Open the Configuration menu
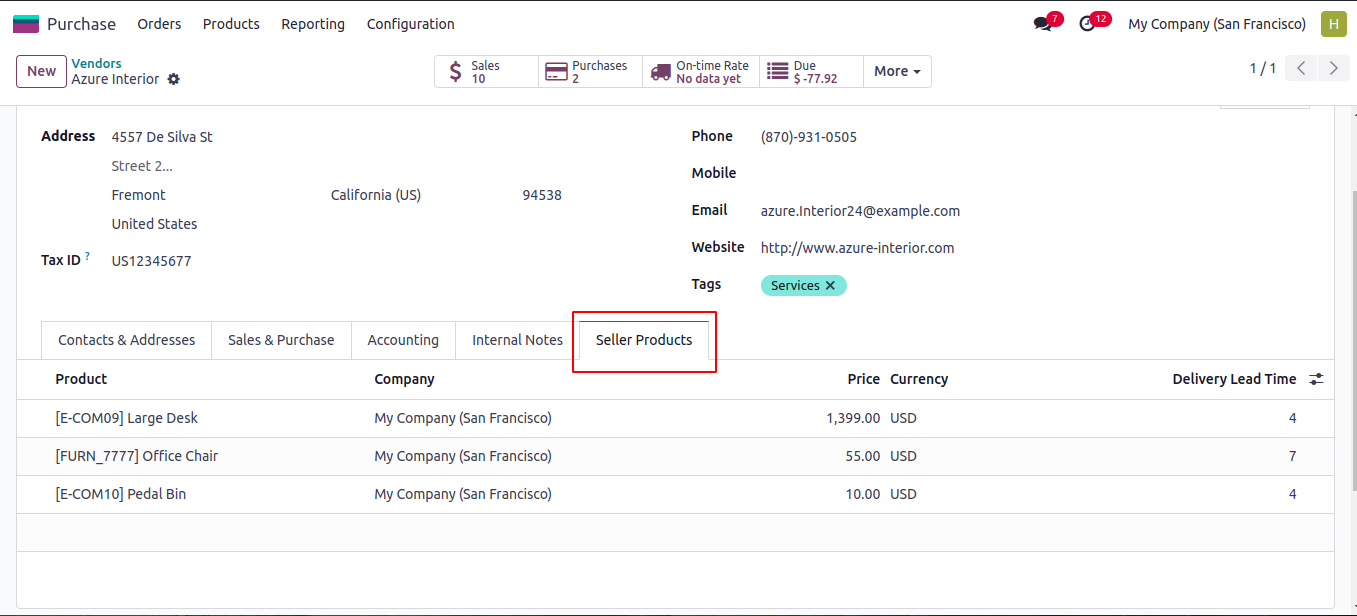The width and height of the screenshot is (1357, 616). click(411, 24)
